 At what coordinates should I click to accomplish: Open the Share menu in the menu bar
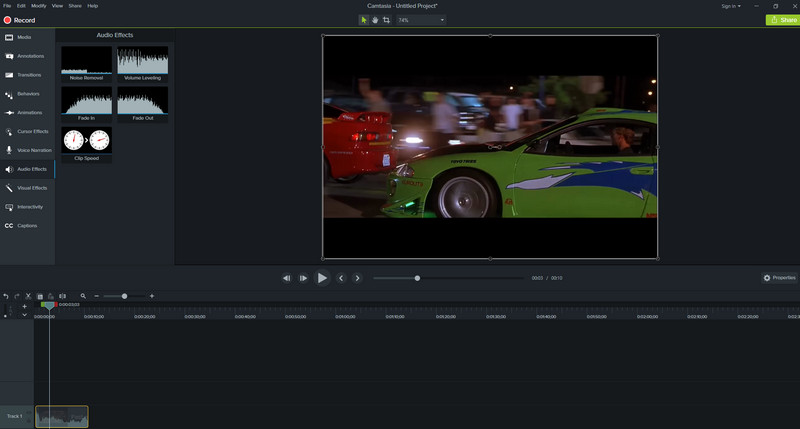(75, 6)
